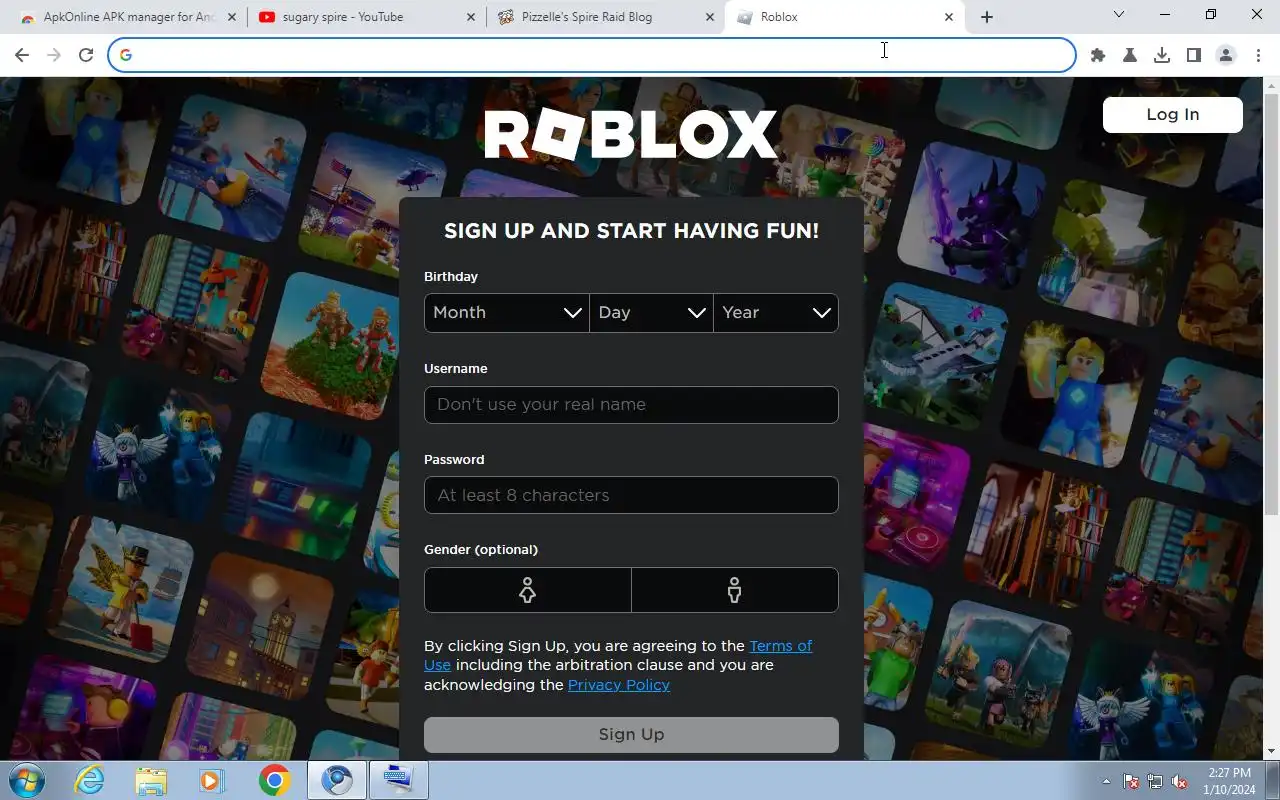The image size is (1280, 800).
Task: Switch to the Chromium taskbar window
Action: click(337, 780)
